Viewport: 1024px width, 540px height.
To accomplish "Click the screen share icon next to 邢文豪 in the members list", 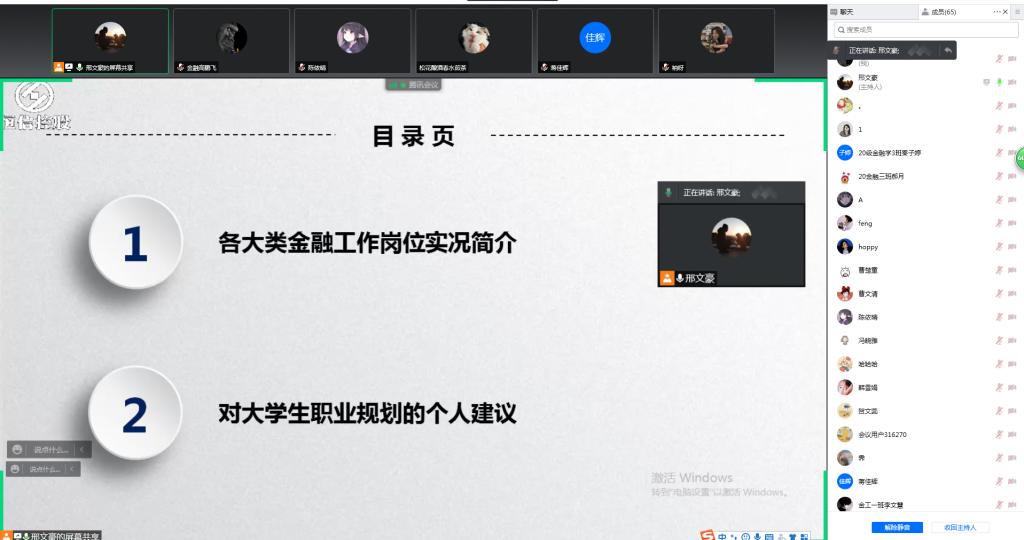I will click(985, 82).
